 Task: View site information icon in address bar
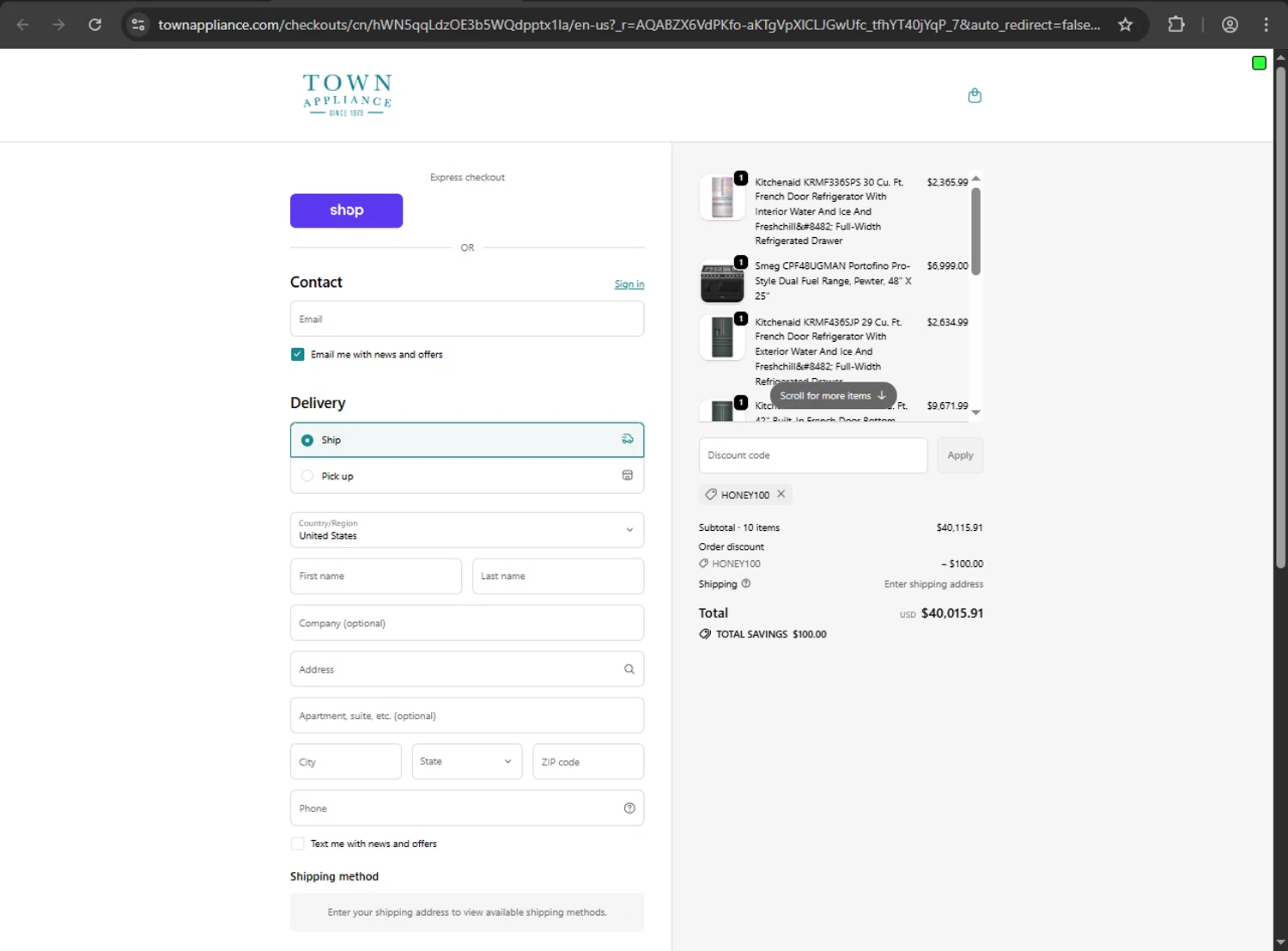click(138, 25)
